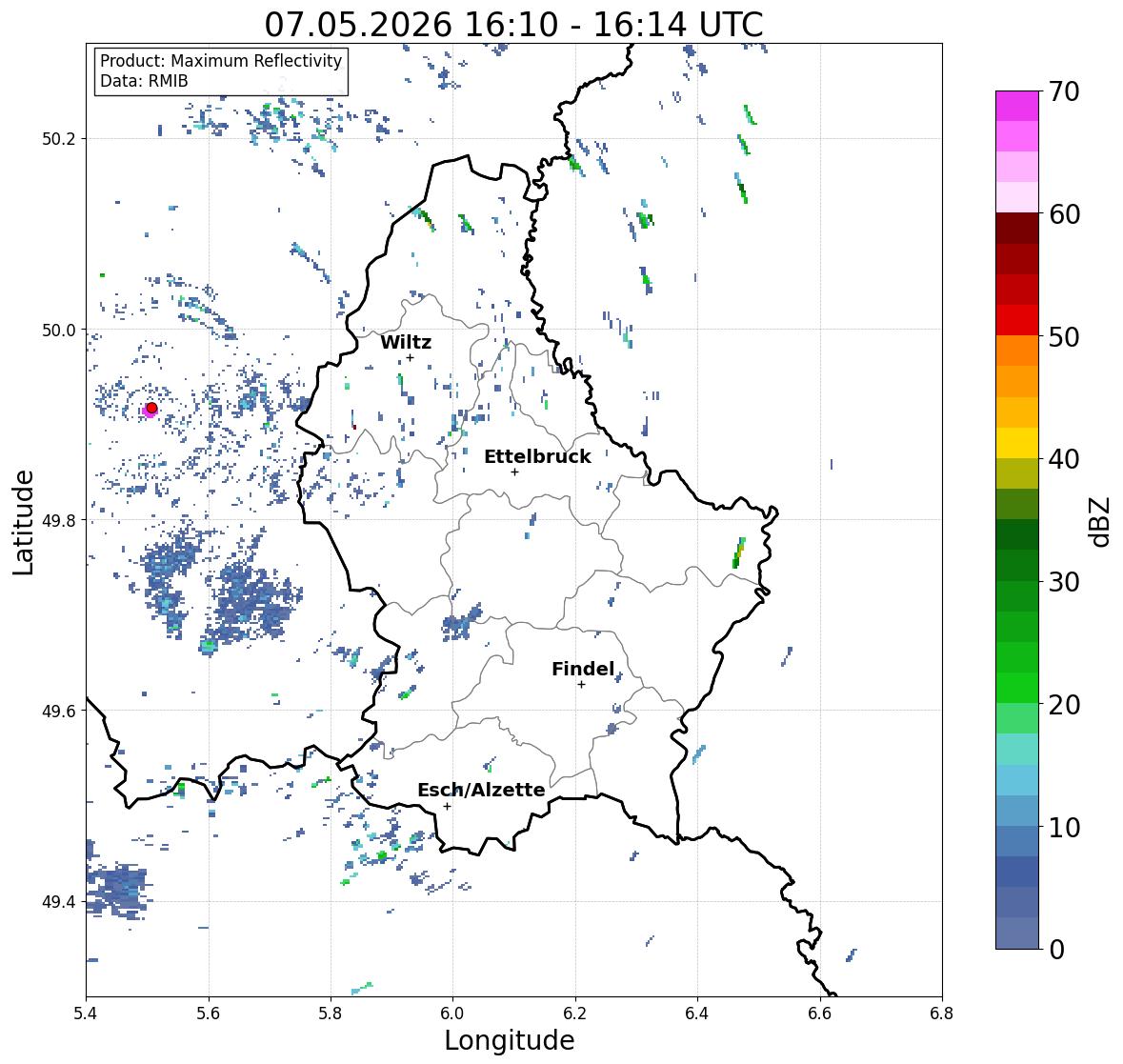Click the Esch/Alzette station cross marker
The height and width of the screenshot is (1064, 1123).
pos(447,806)
